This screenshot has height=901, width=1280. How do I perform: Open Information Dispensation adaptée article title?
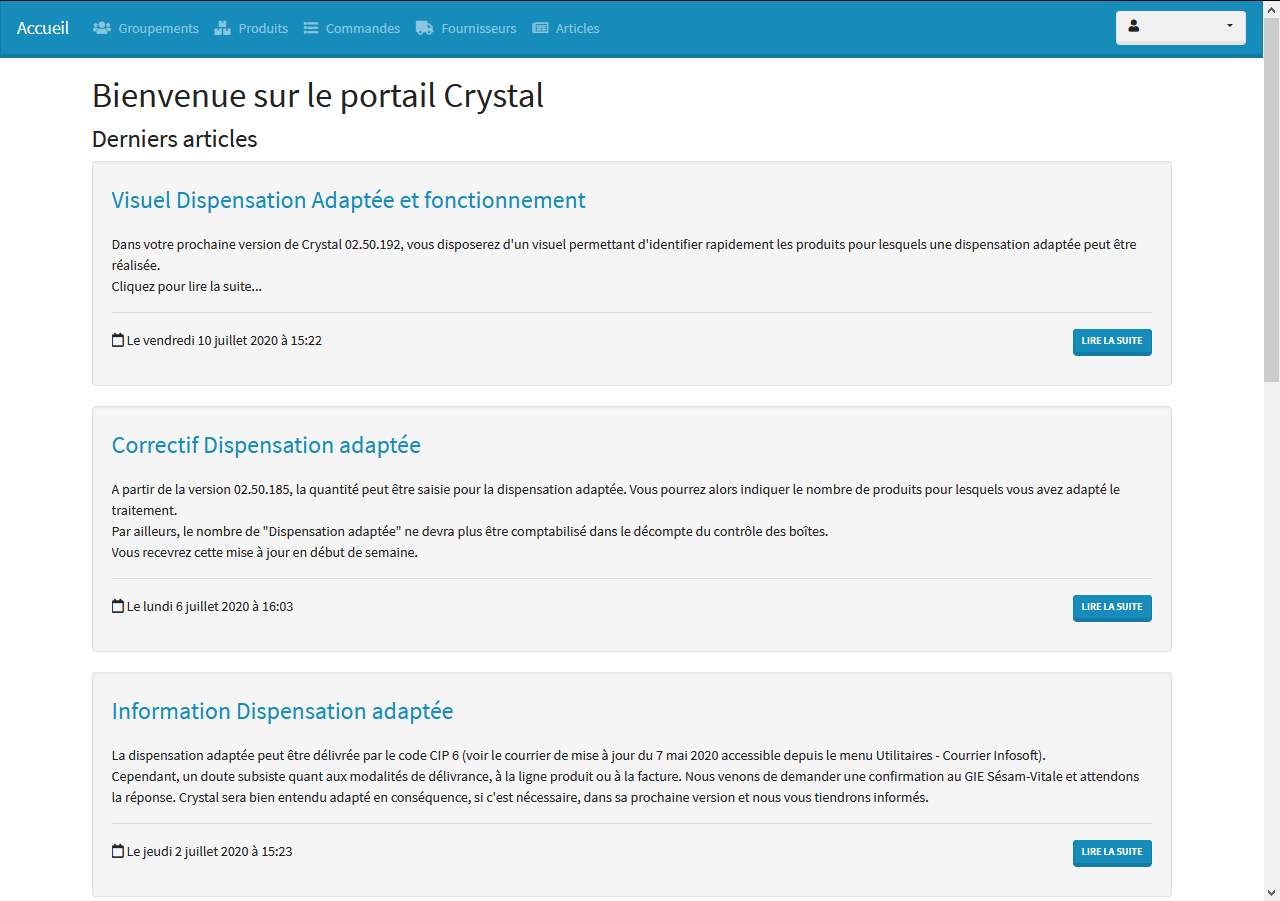(282, 711)
